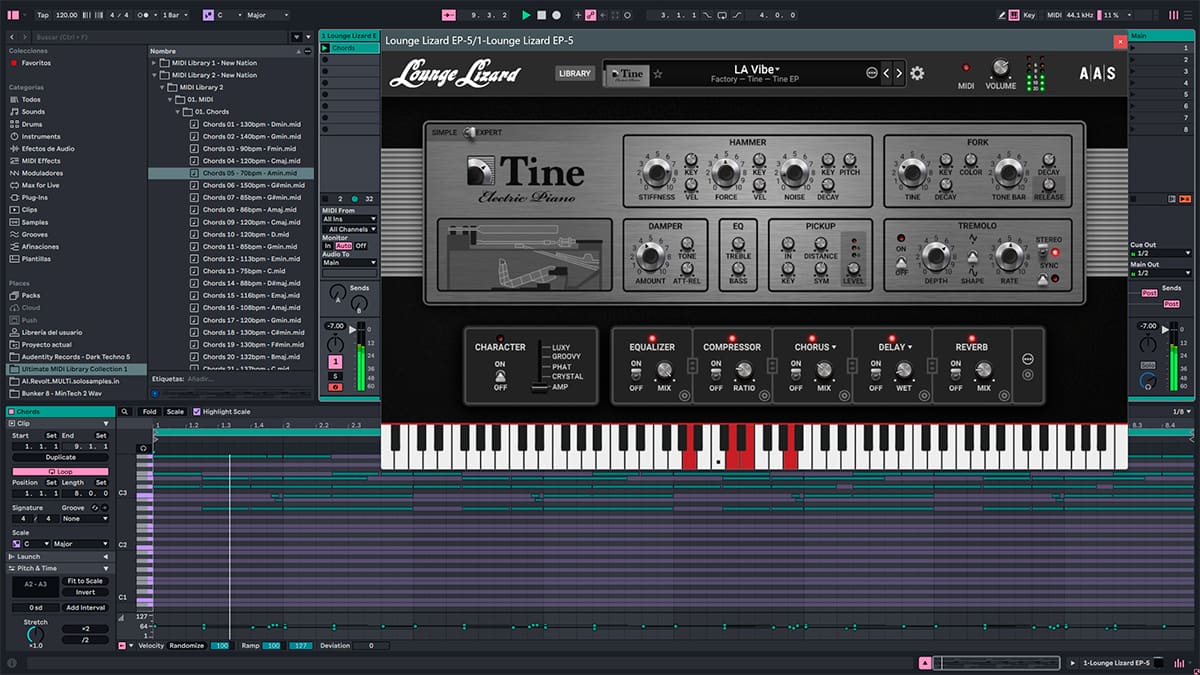The width and height of the screenshot is (1200, 675).
Task: Switch the Compressor effect on or off
Action: coord(715,376)
